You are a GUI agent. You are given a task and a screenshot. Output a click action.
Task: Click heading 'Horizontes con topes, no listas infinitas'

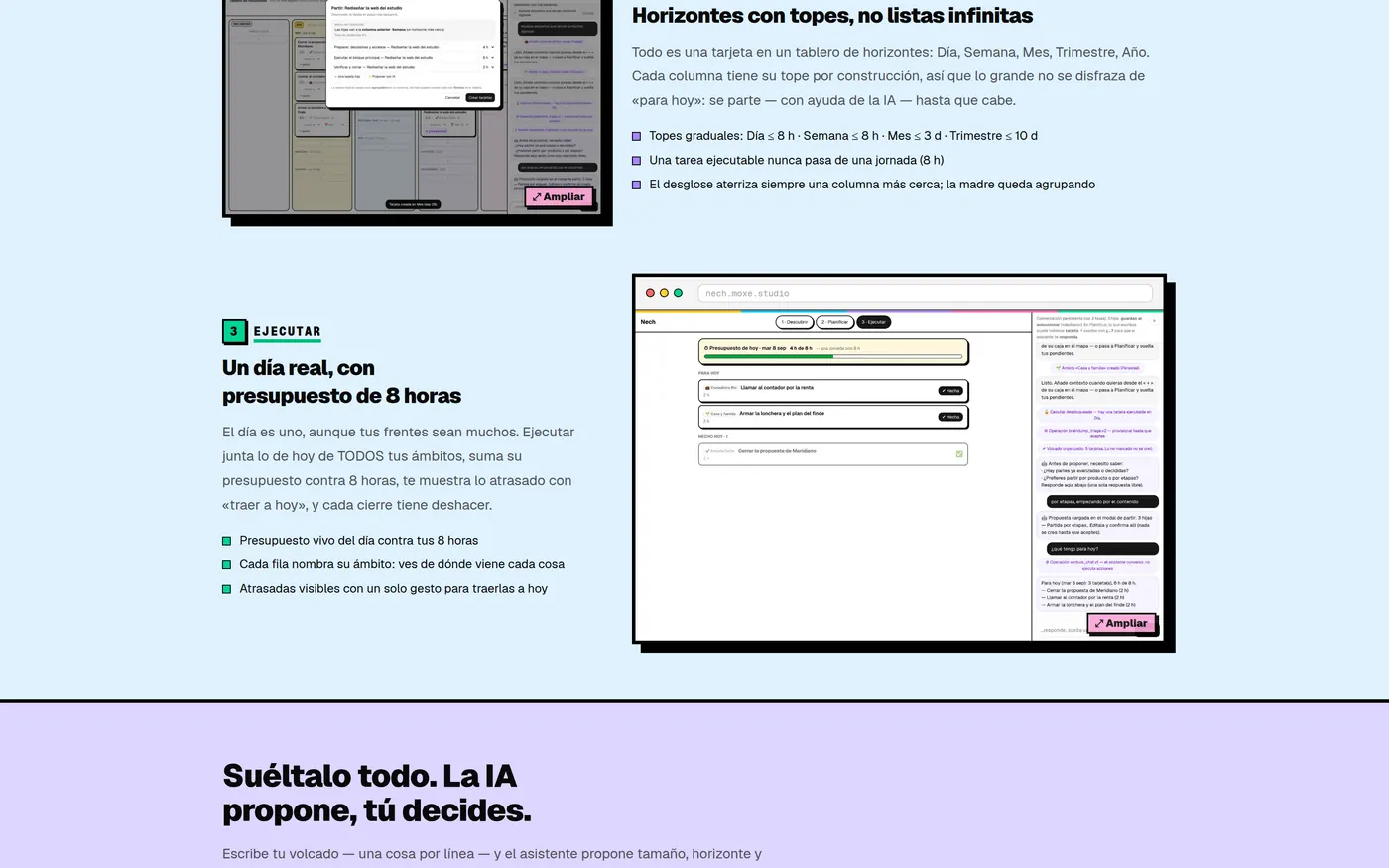(832, 15)
